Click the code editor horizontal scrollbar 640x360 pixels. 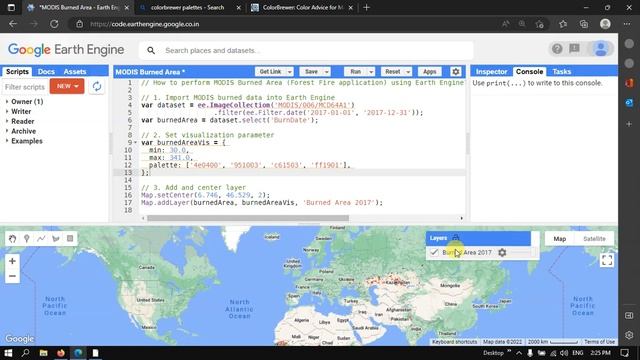click(x=248, y=218)
